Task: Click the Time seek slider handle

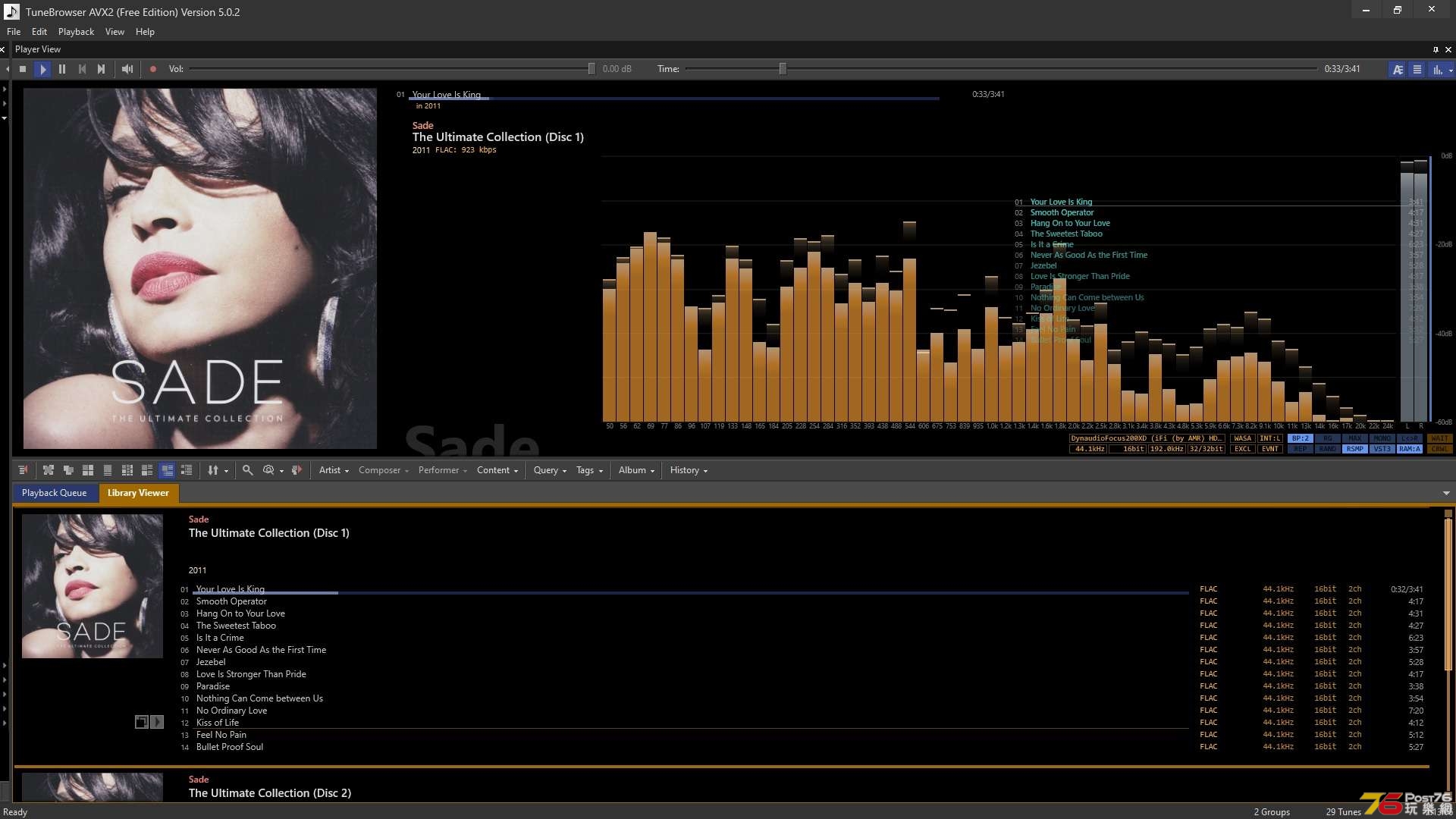Action: click(x=783, y=69)
